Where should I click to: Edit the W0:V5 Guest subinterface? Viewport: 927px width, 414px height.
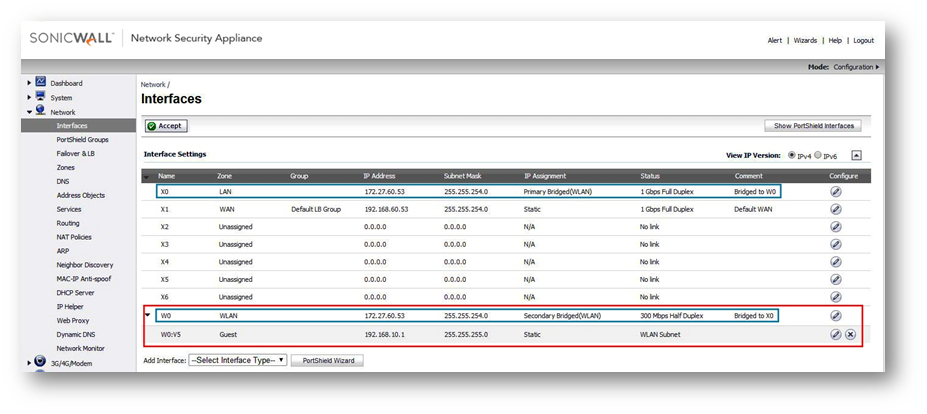(x=835, y=334)
